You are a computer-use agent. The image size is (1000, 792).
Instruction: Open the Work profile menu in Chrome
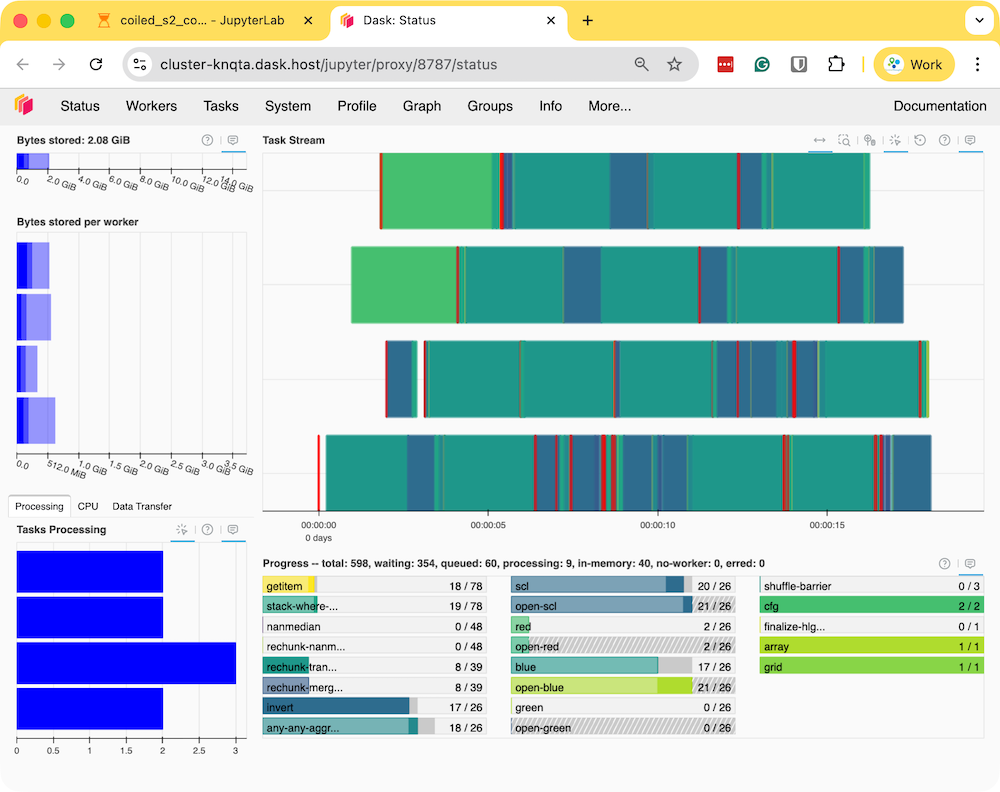point(914,64)
